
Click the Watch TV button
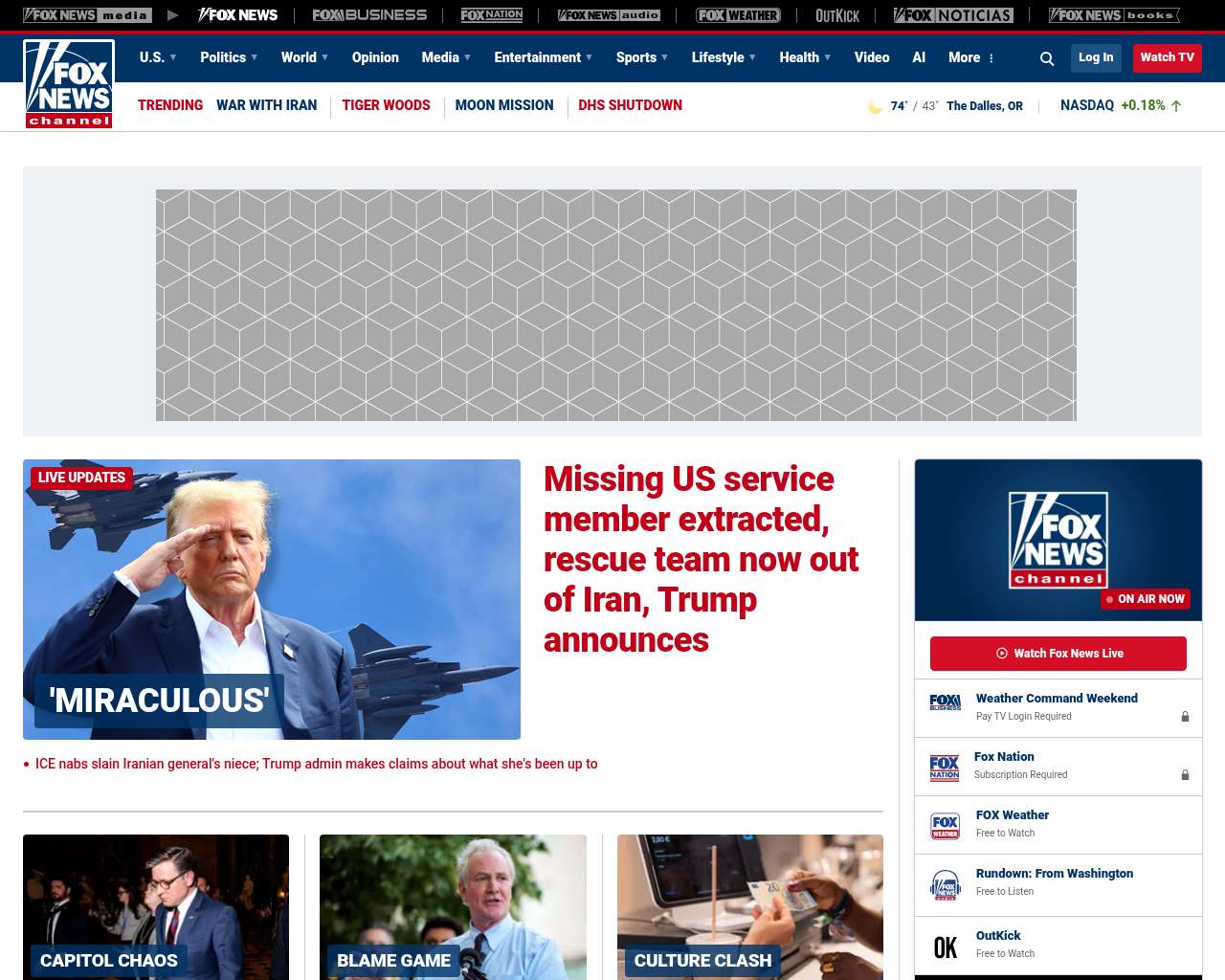click(x=1167, y=57)
